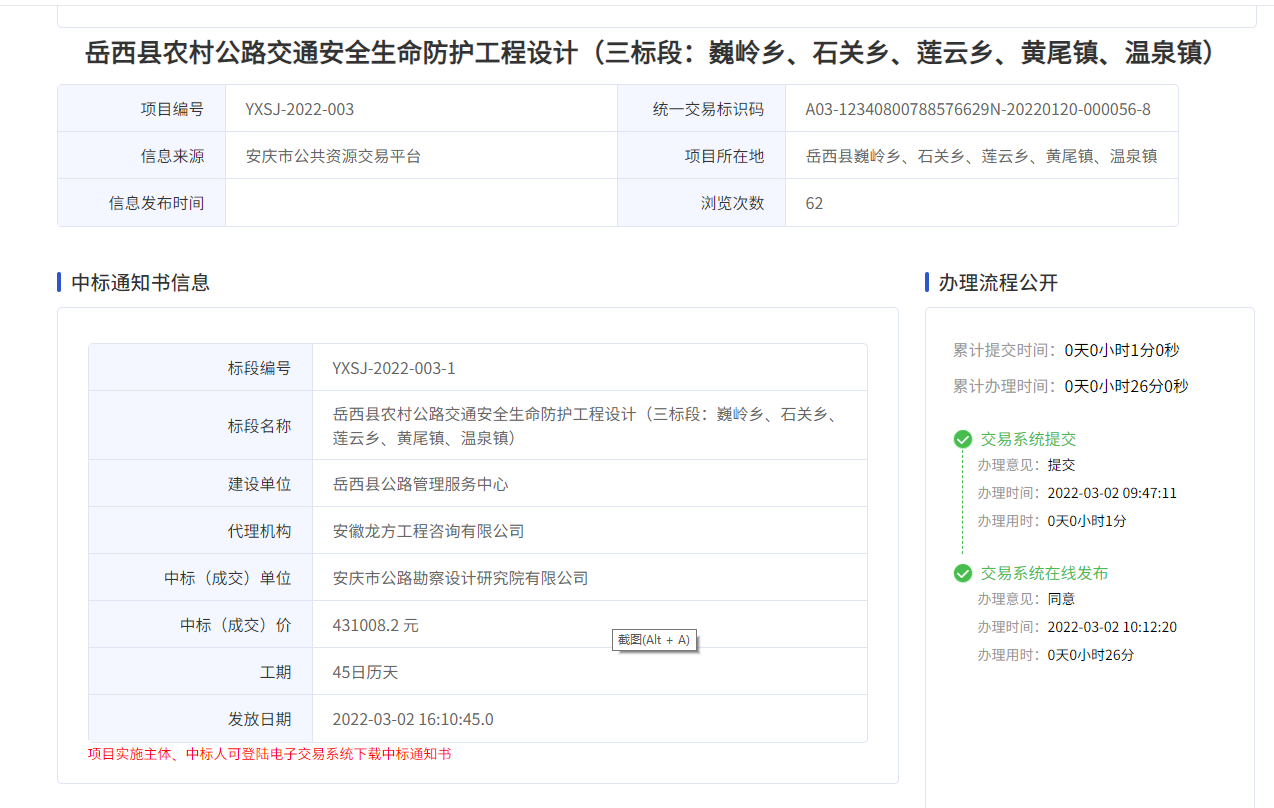Click the bid price 431008.2 元
The width and height of the screenshot is (1274, 808).
coord(375,625)
